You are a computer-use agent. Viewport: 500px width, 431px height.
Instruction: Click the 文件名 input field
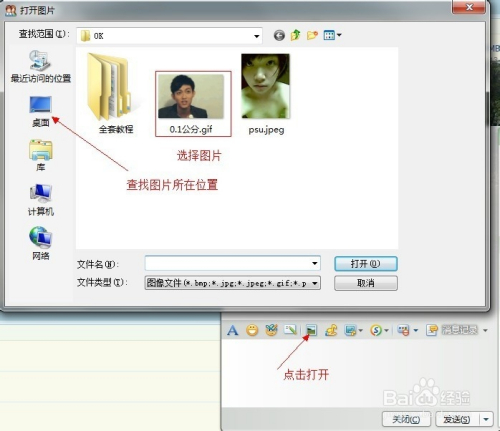coord(228,264)
